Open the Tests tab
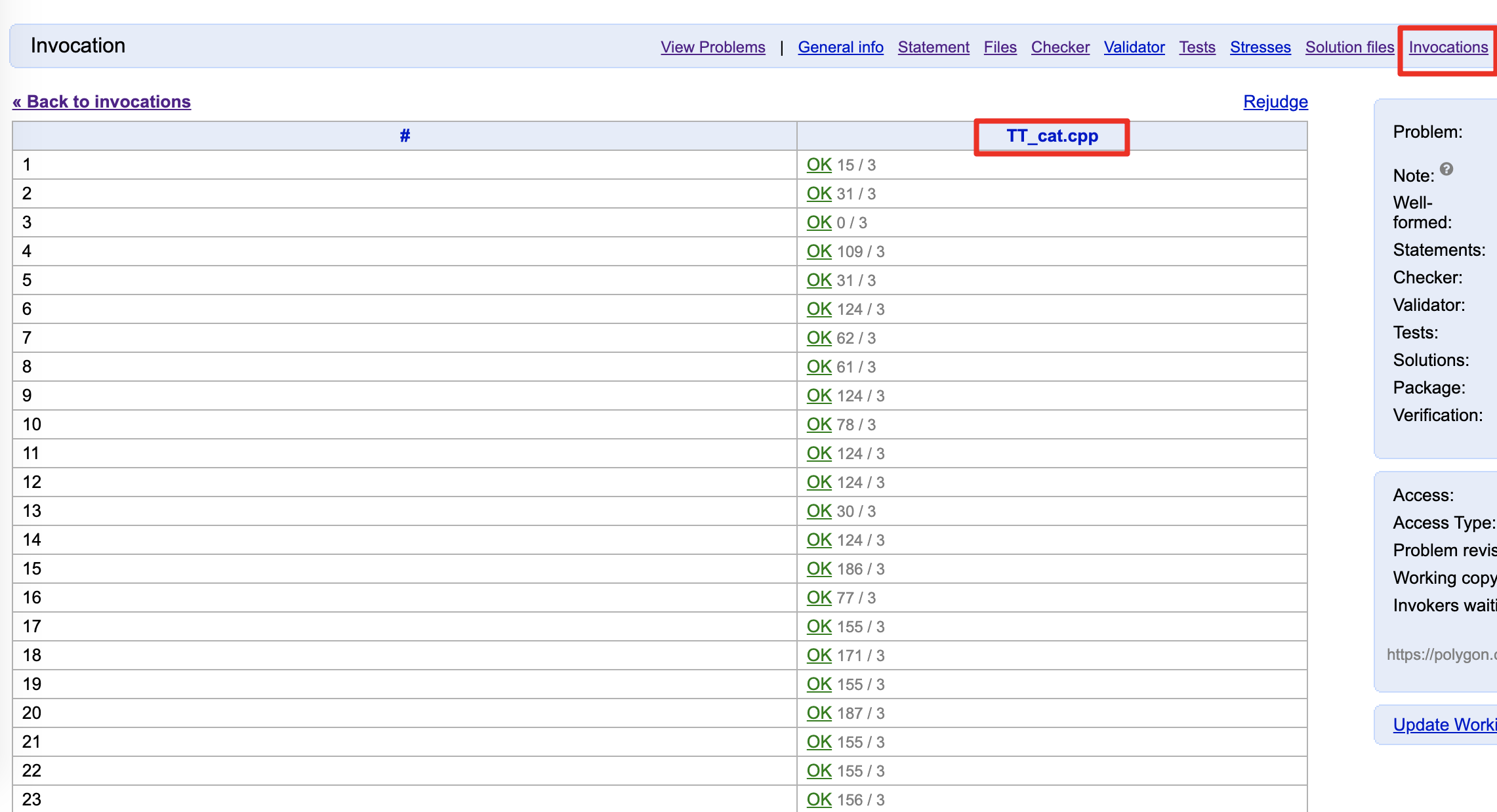The width and height of the screenshot is (1497, 812). (1197, 47)
